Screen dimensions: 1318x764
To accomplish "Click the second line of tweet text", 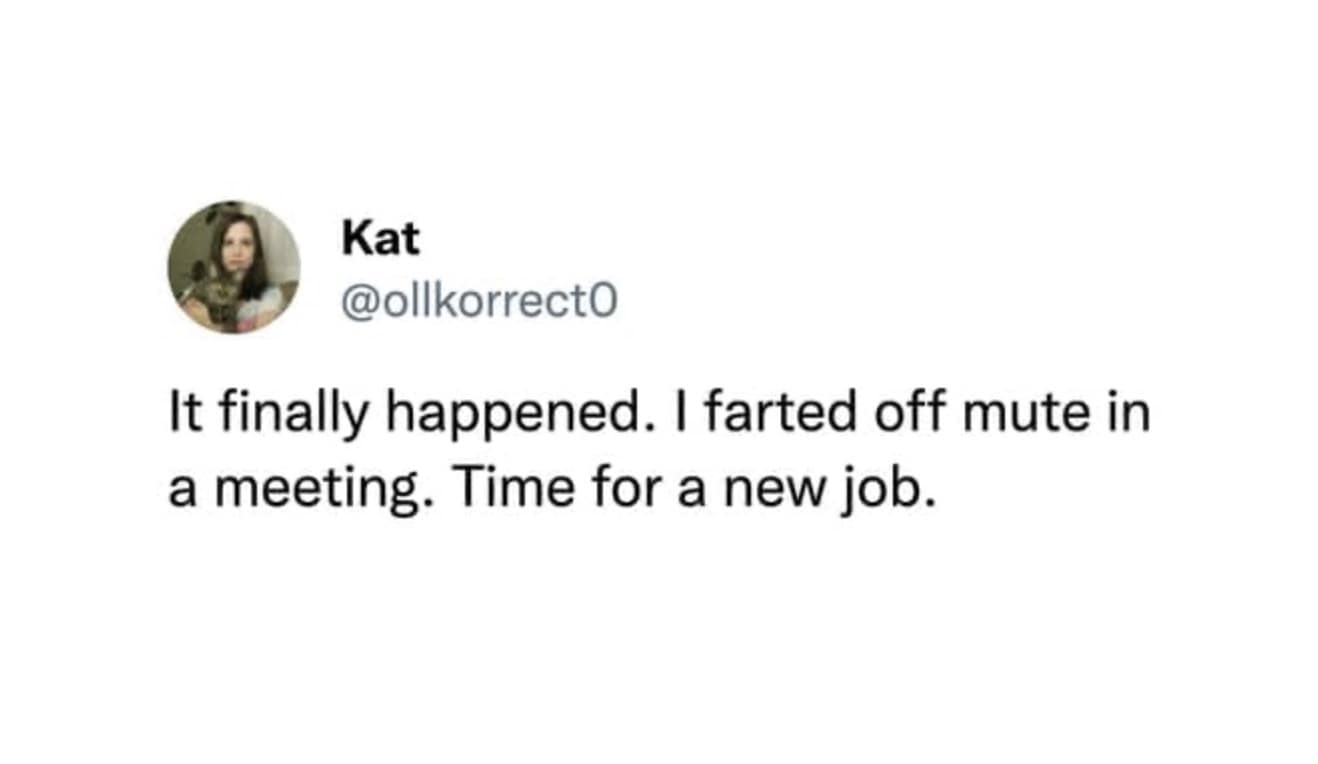I will [553, 490].
